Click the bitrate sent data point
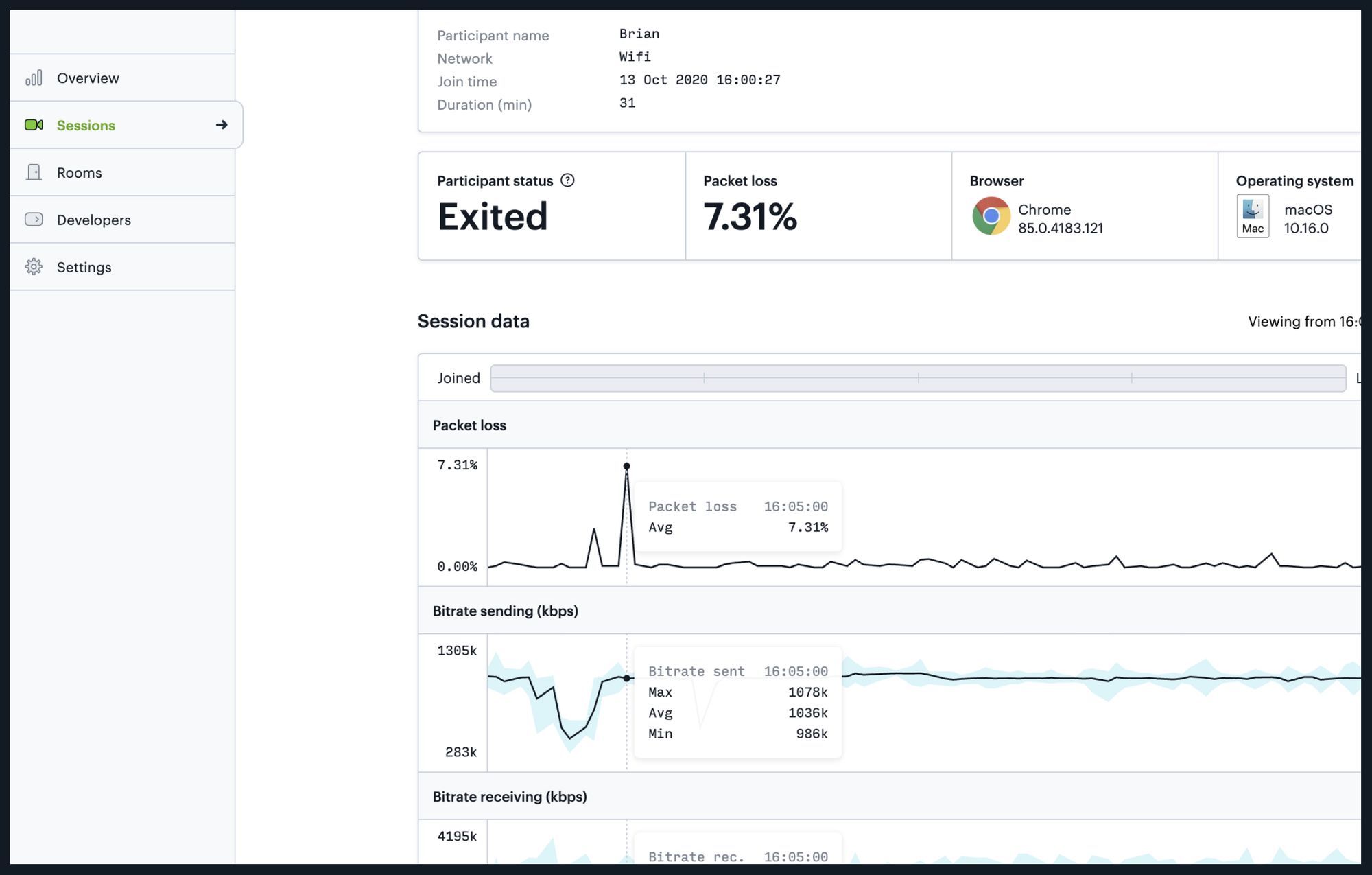The width and height of the screenshot is (1372, 875). (x=626, y=677)
